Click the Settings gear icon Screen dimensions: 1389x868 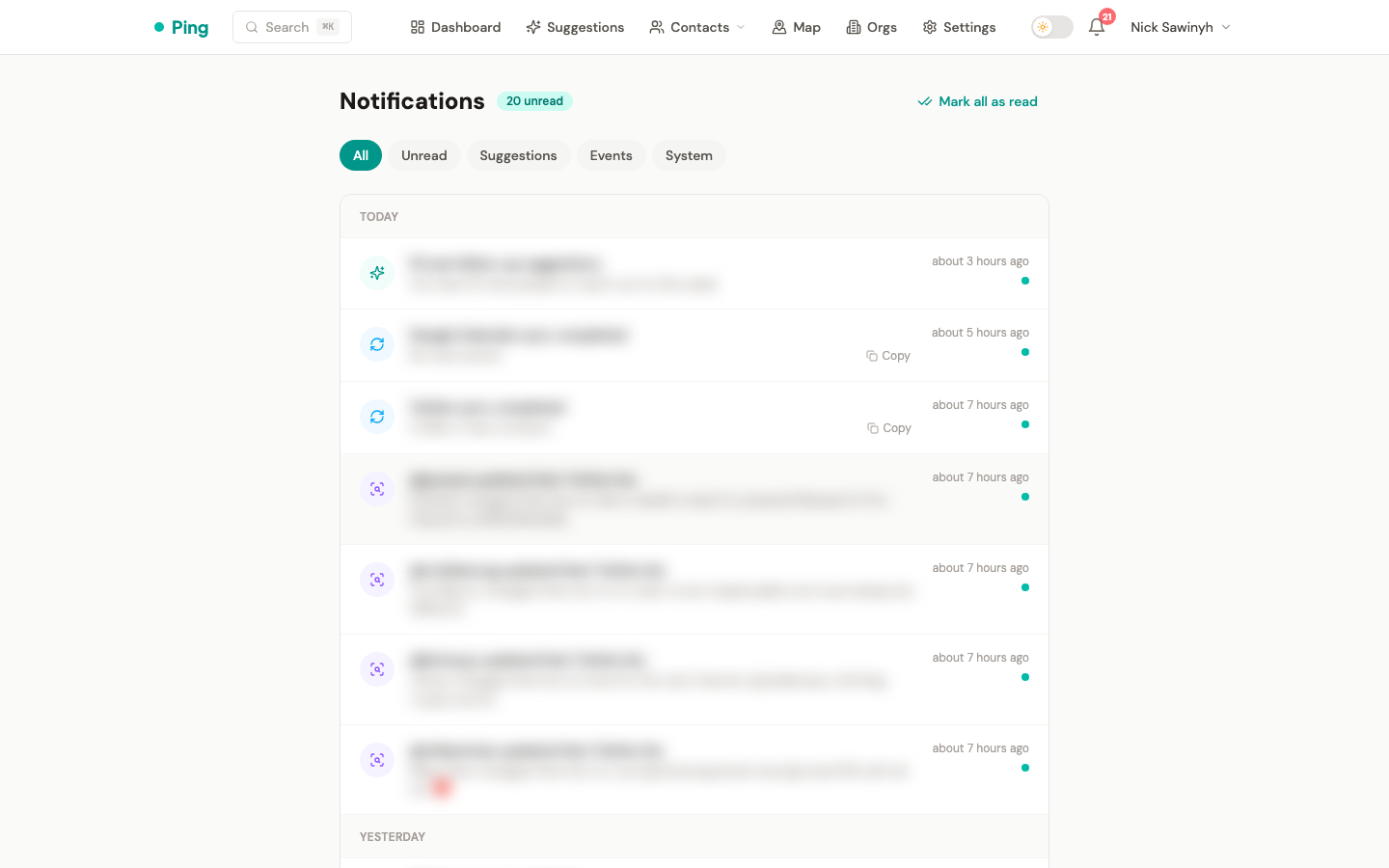point(930,27)
